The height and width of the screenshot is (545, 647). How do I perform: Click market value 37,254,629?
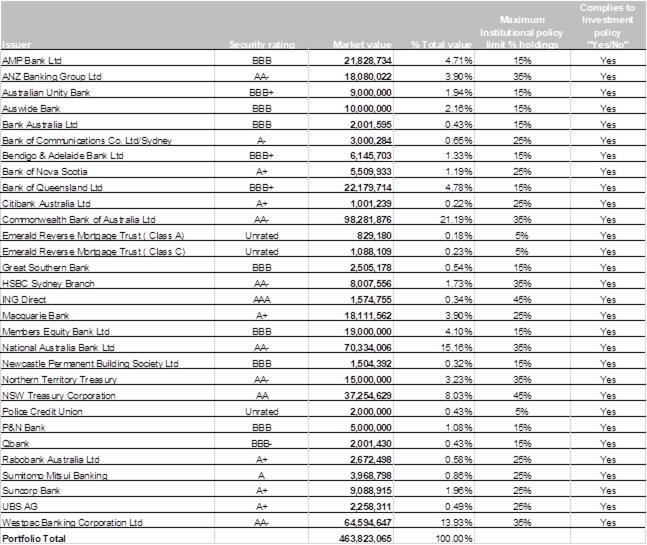point(368,396)
